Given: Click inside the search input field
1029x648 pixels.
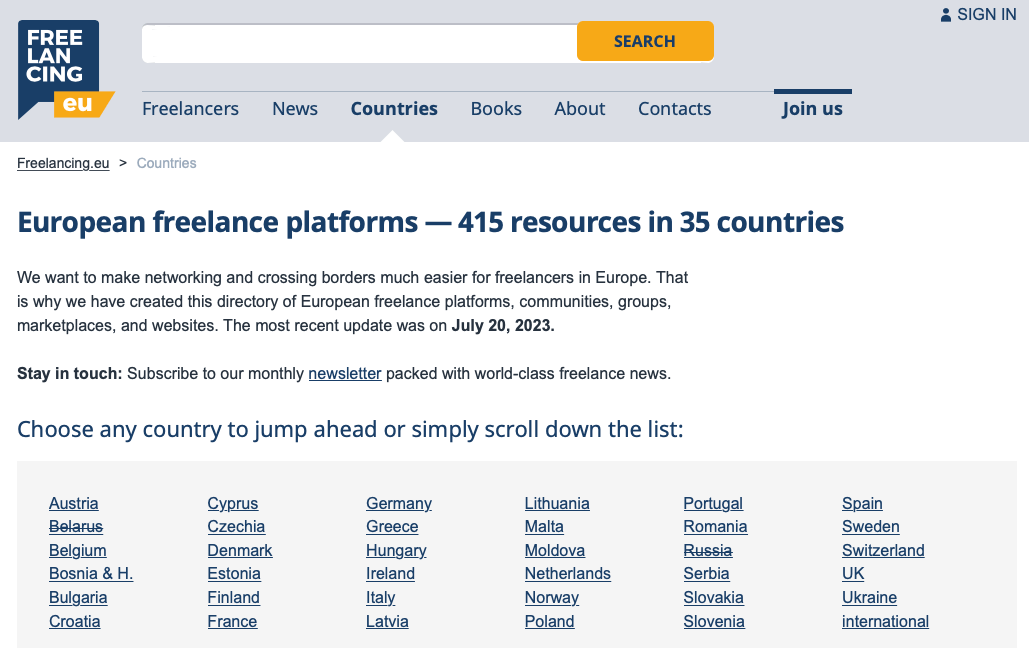Looking at the screenshot, I should click(359, 42).
